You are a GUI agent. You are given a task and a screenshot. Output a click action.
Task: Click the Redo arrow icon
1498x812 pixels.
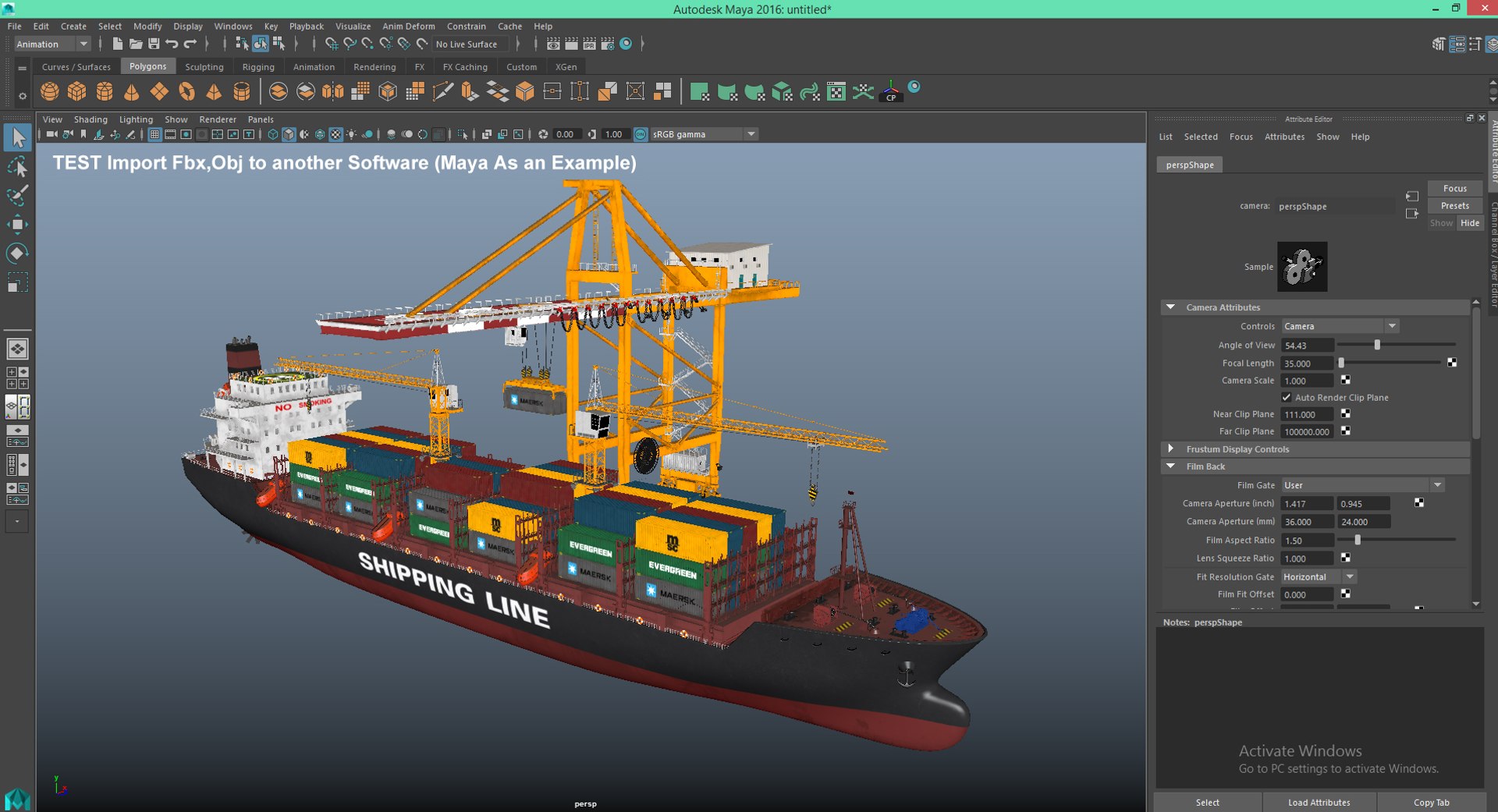190,44
